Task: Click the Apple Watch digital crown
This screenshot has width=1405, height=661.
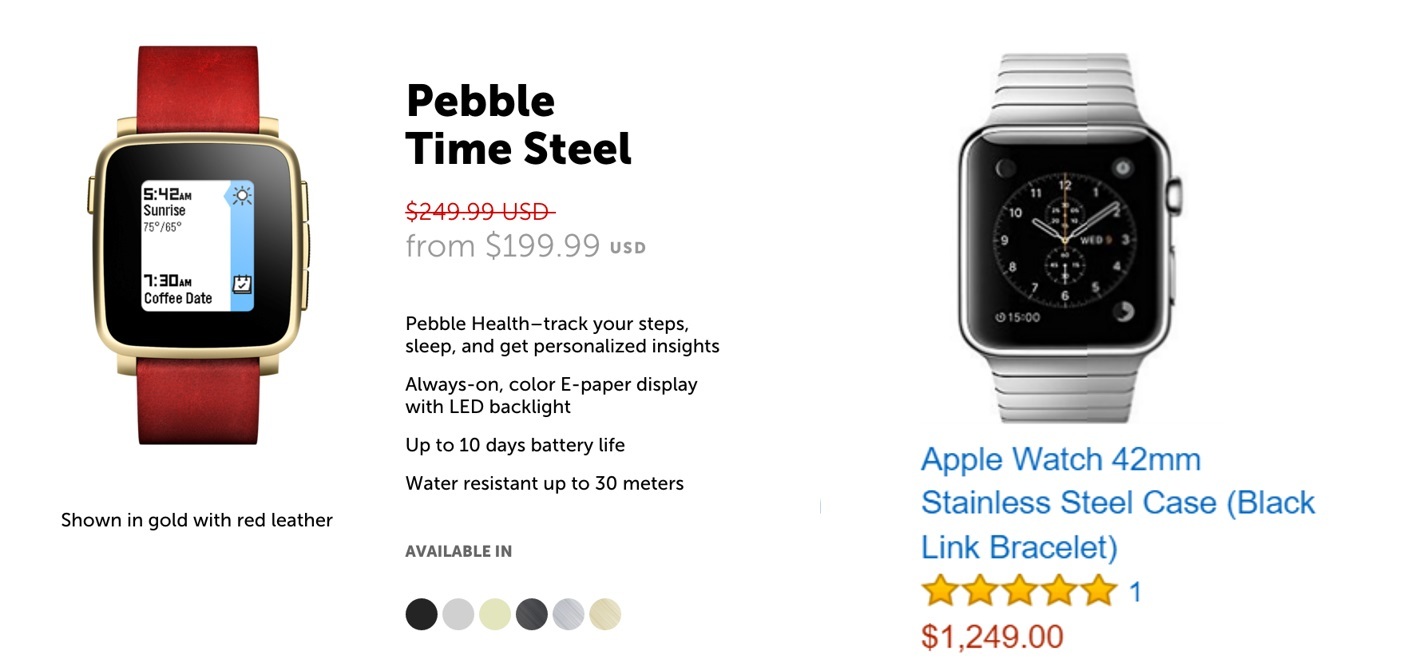Action: [1177, 194]
